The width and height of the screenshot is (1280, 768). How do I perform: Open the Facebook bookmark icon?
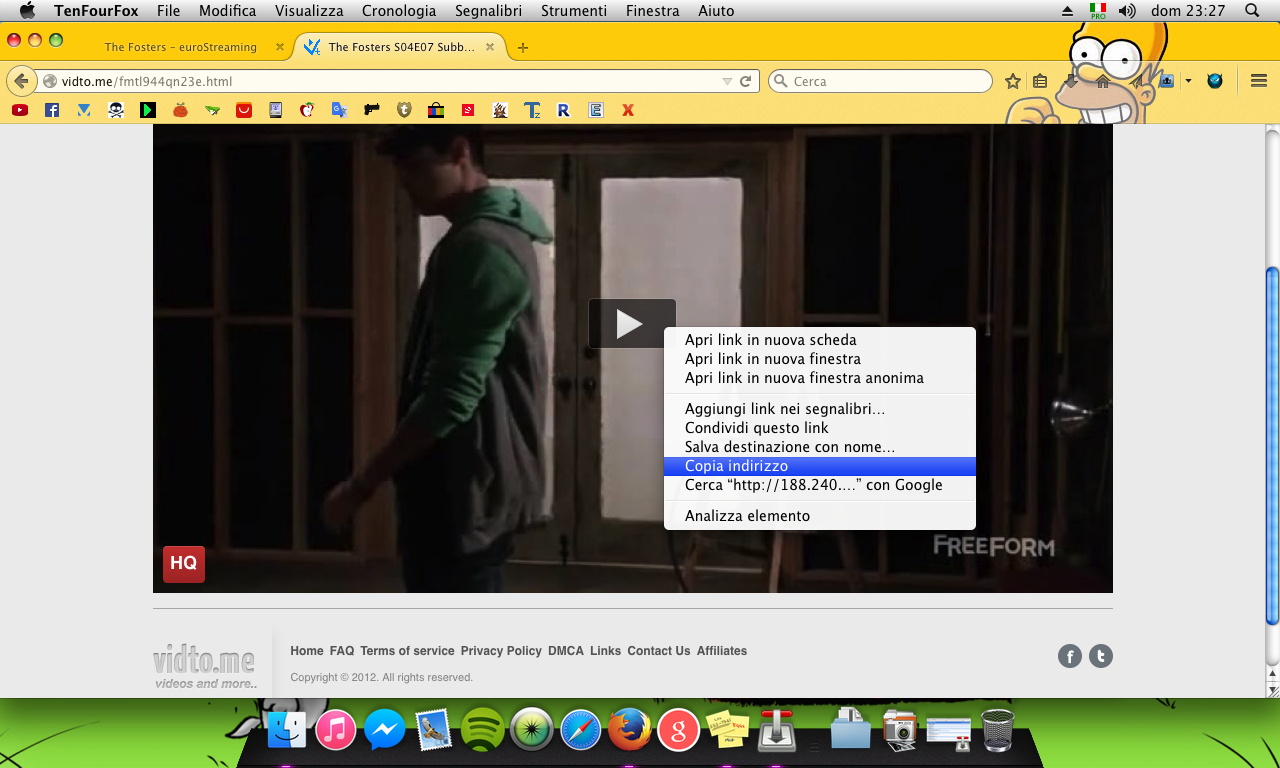[52, 110]
